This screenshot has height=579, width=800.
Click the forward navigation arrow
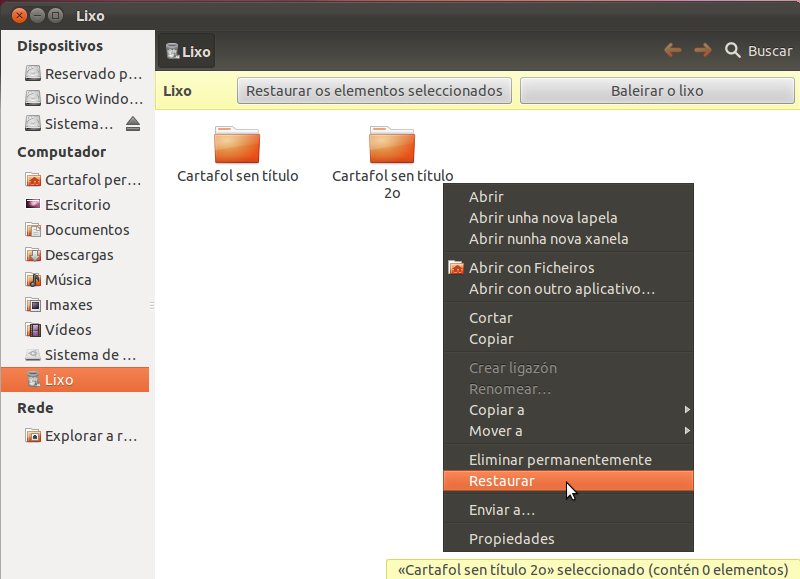[x=703, y=50]
